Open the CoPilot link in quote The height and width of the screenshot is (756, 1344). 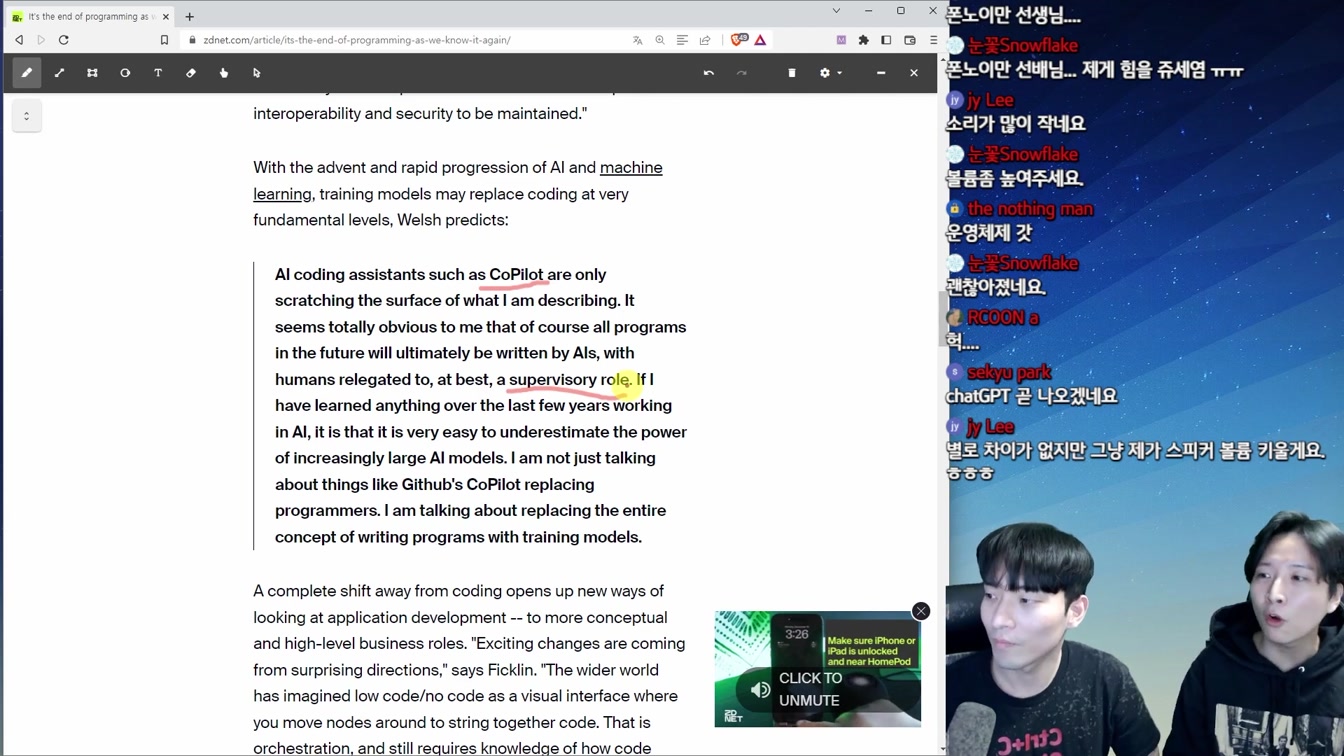tap(516, 275)
